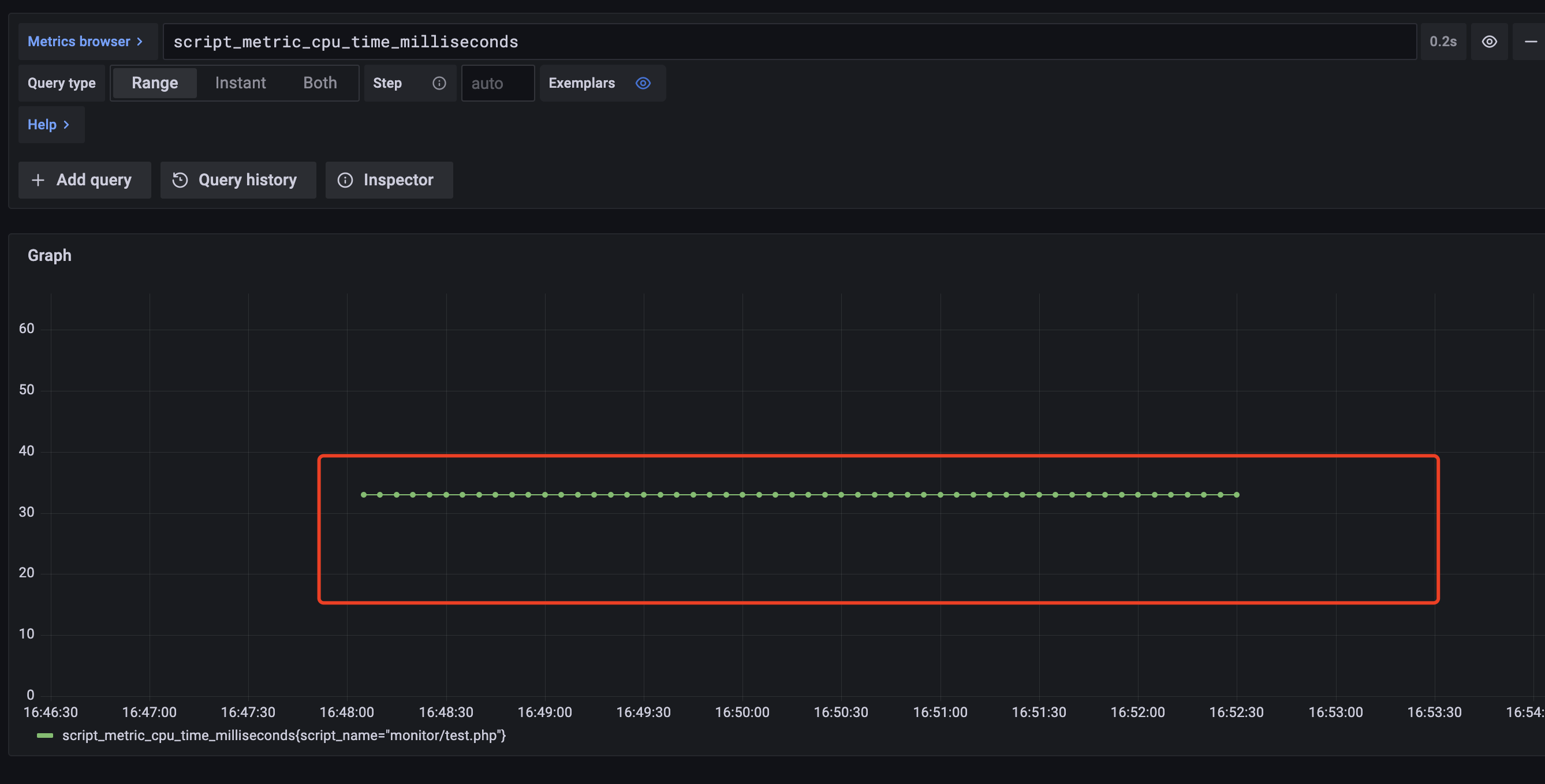Screen dimensions: 1545x784
Task: Open the Inspector
Action: 389,180
